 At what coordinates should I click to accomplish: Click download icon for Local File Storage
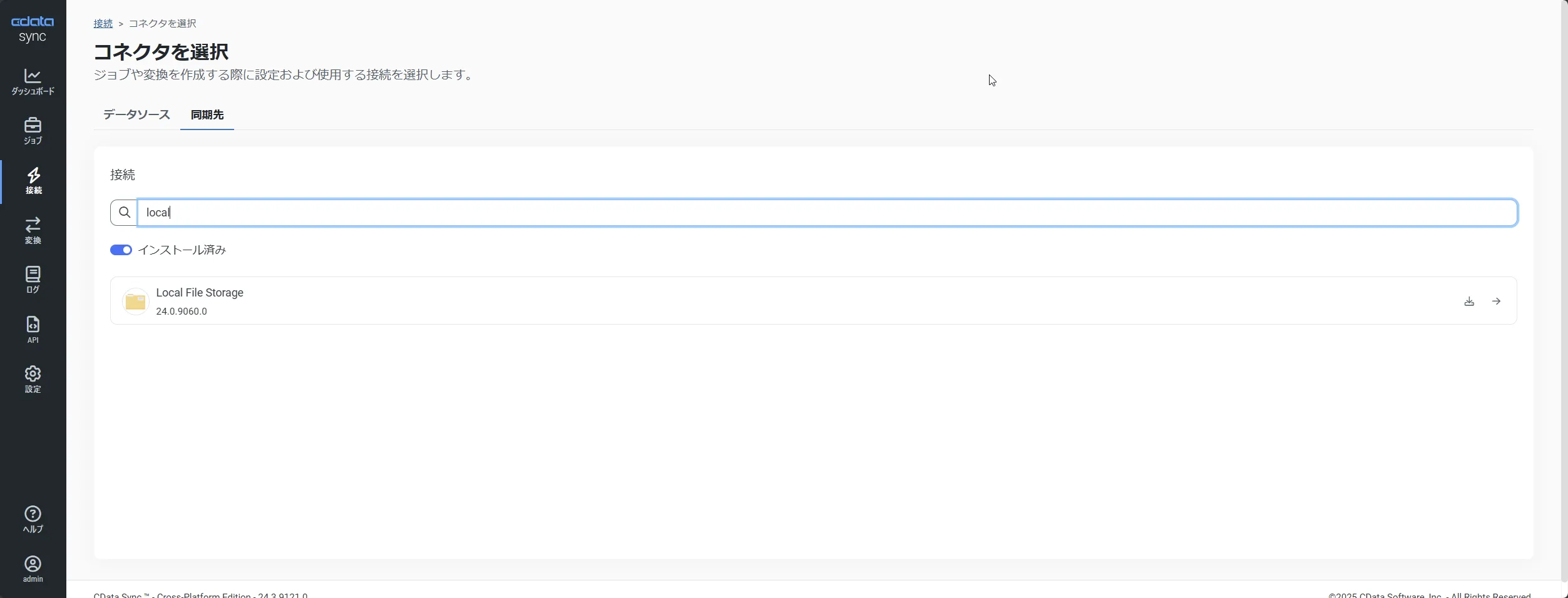click(x=1469, y=302)
